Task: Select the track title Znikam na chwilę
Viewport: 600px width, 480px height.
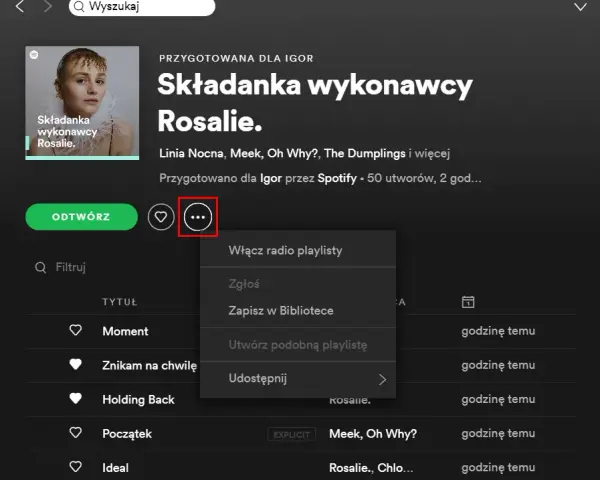Action: [150, 366]
